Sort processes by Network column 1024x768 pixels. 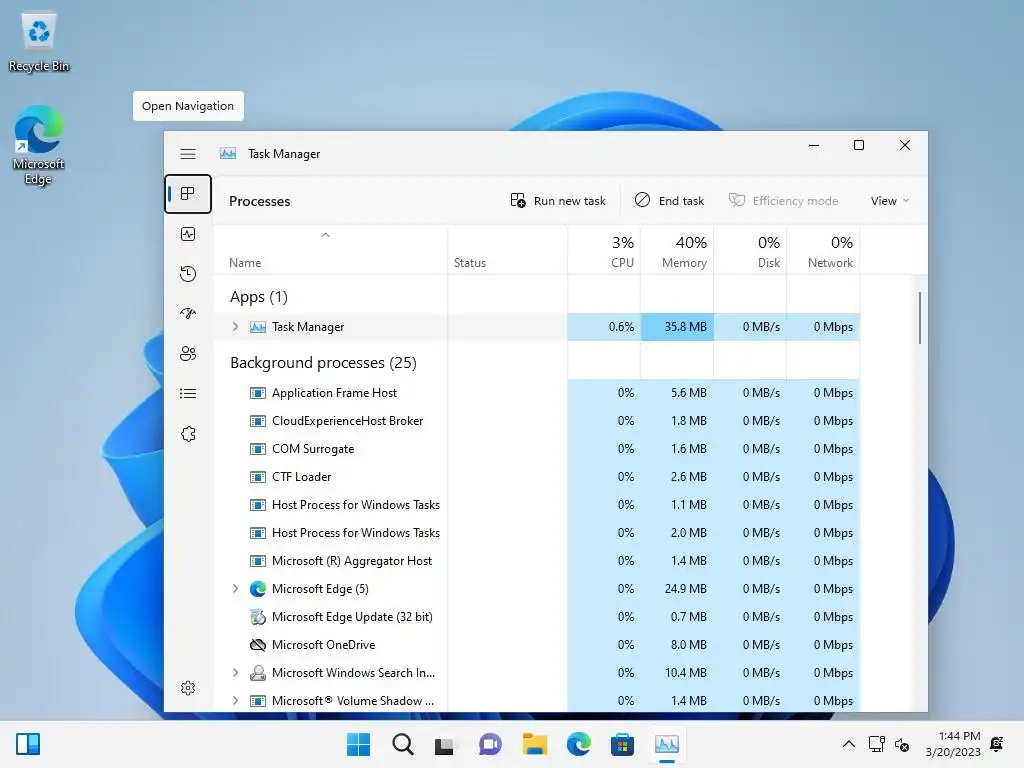tap(824, 250)
